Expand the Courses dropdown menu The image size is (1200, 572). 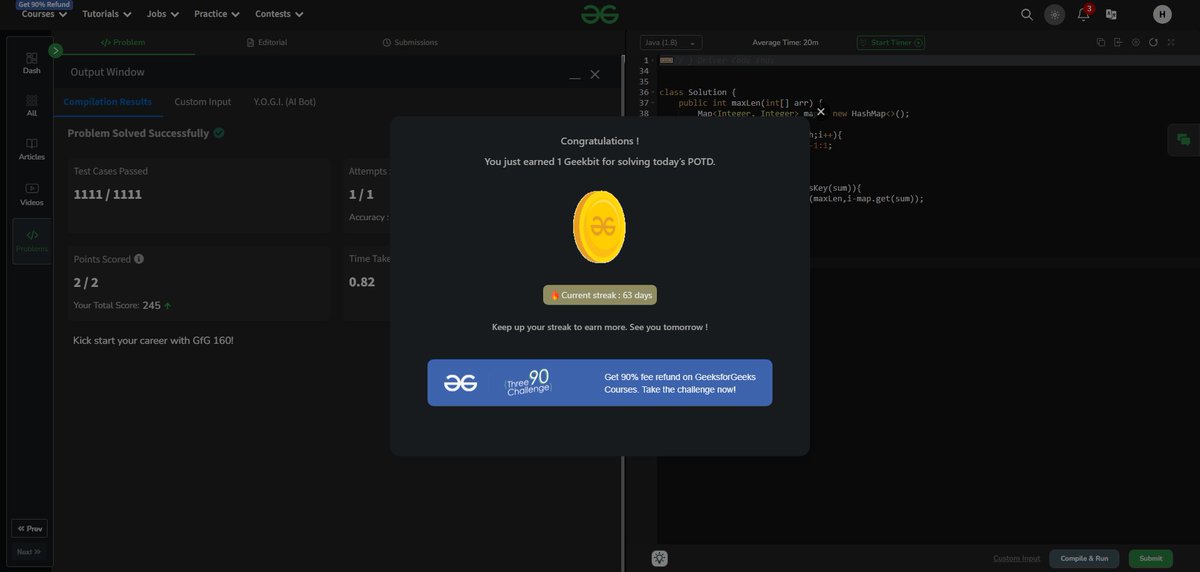(45, 14)
